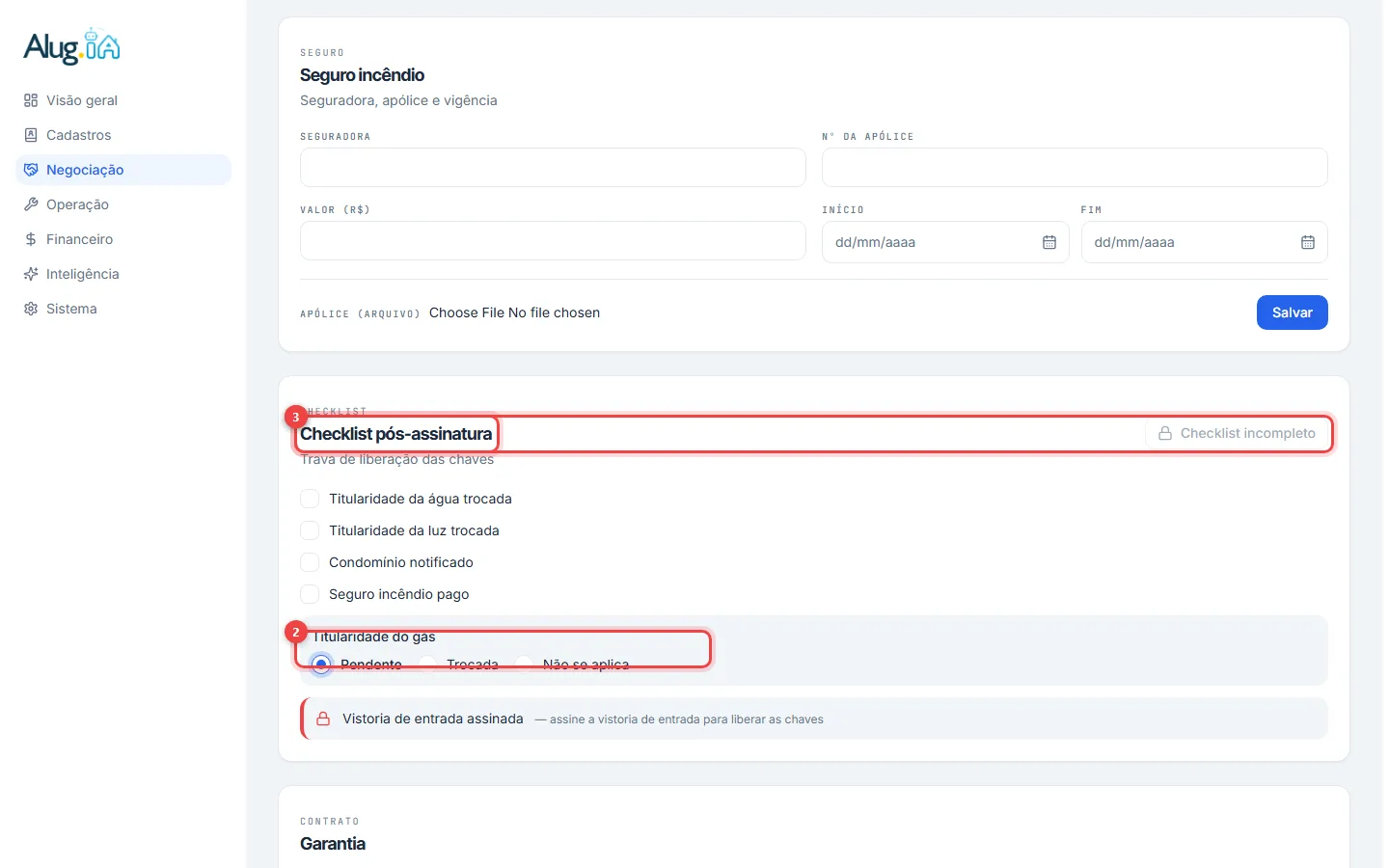Click the Salvar button
Viewport: 1389px width, 868px height.
pos(1293,312)
